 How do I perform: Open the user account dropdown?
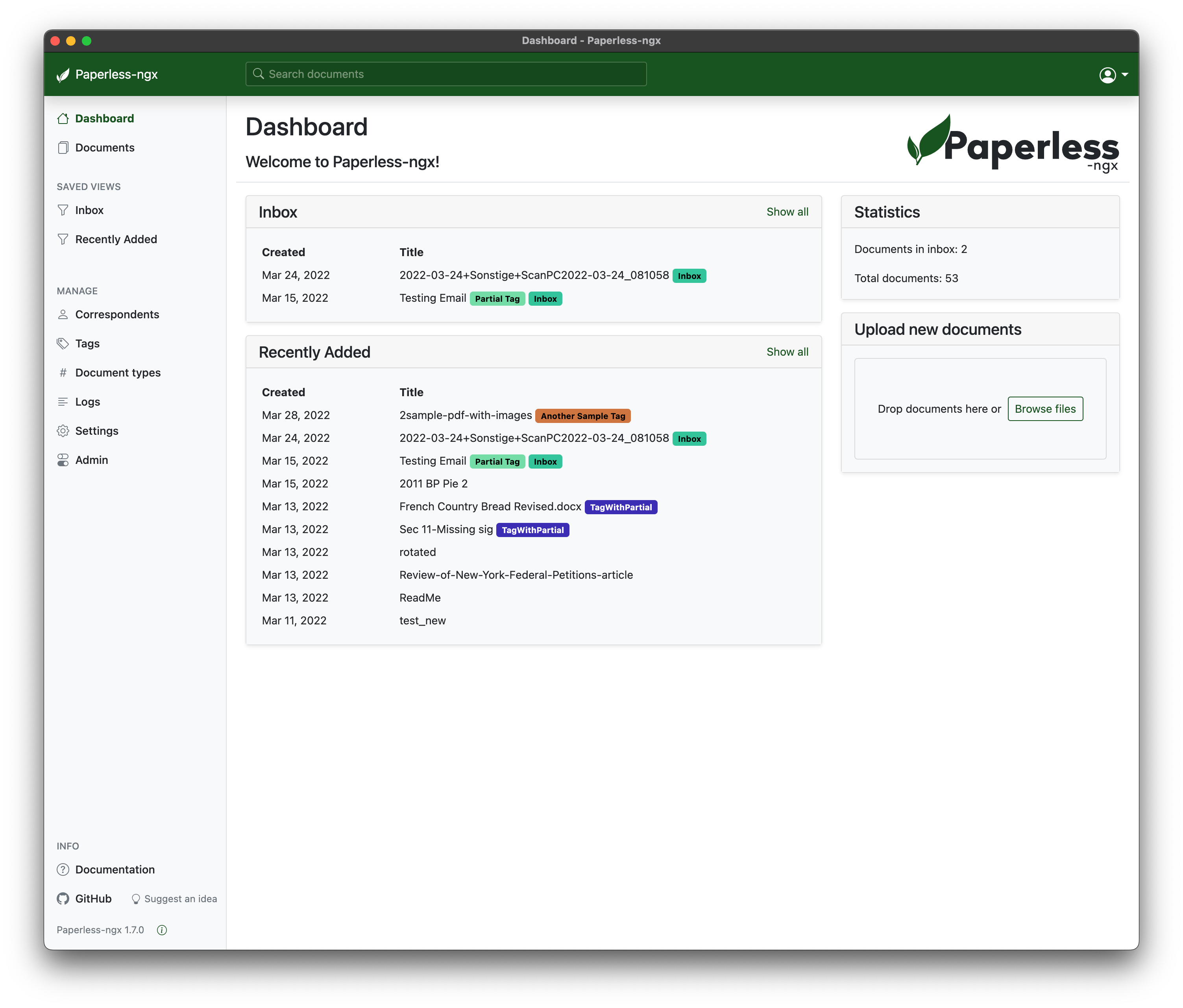click(1112, 74)
